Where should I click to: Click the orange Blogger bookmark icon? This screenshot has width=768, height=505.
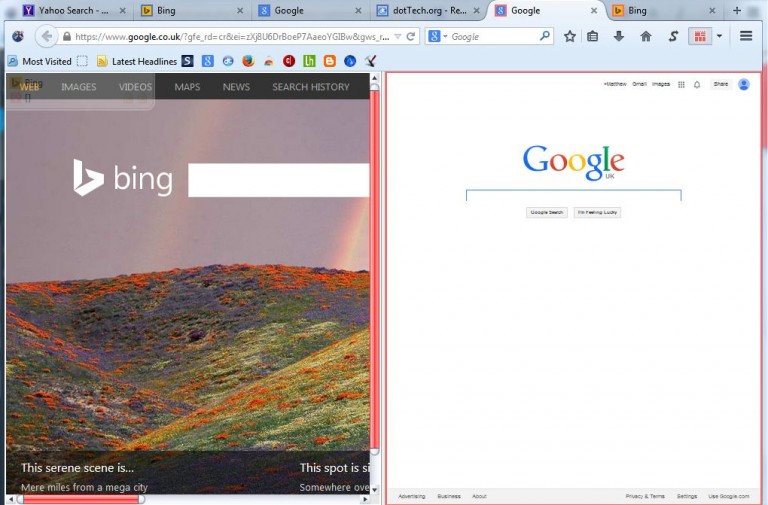tap(330, 61)
